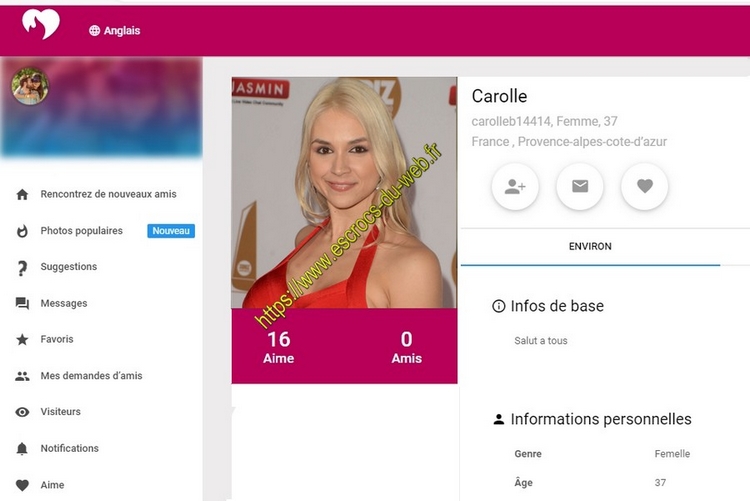
Task: Click the flame icon for popular photos
Action: tap(22, 231)
